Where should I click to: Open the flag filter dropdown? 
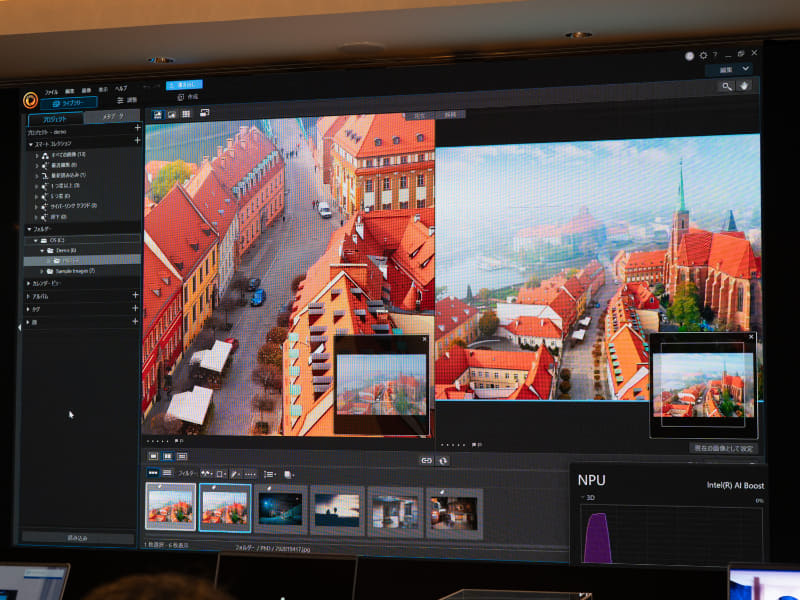click(x=207, y=474)
